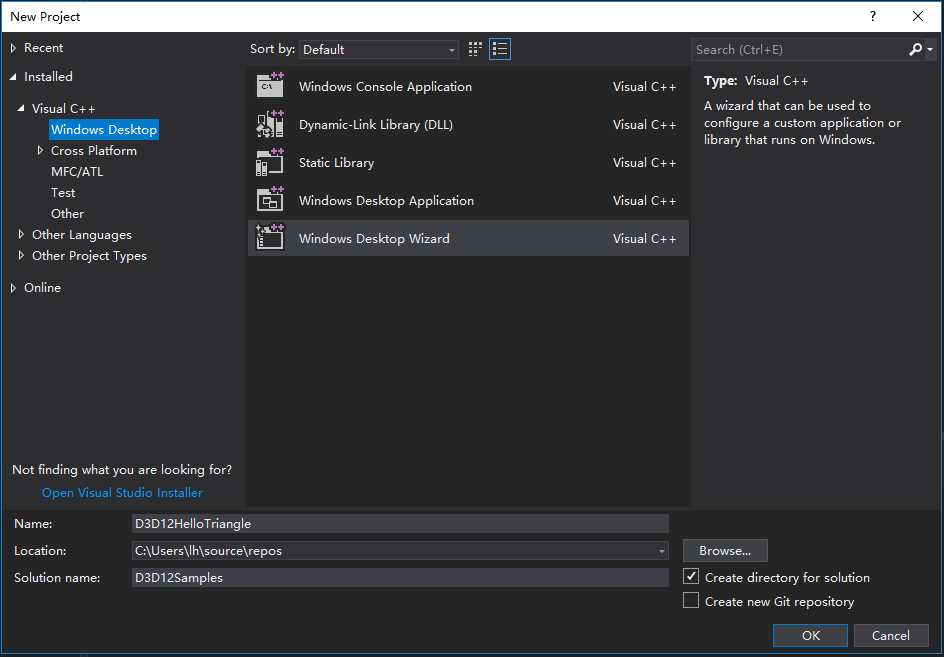Click the Windows Desktop Wizard icon
The image size is (944, 657).
pos(270,238)
